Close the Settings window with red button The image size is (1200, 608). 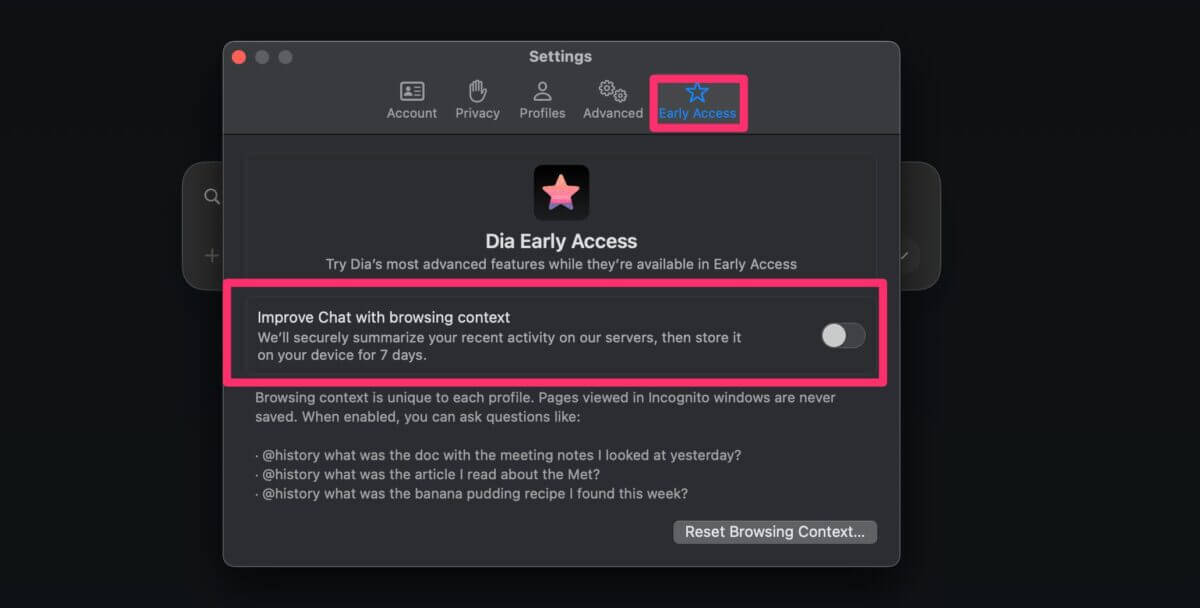pyautogui.click(x=239, y=57)
